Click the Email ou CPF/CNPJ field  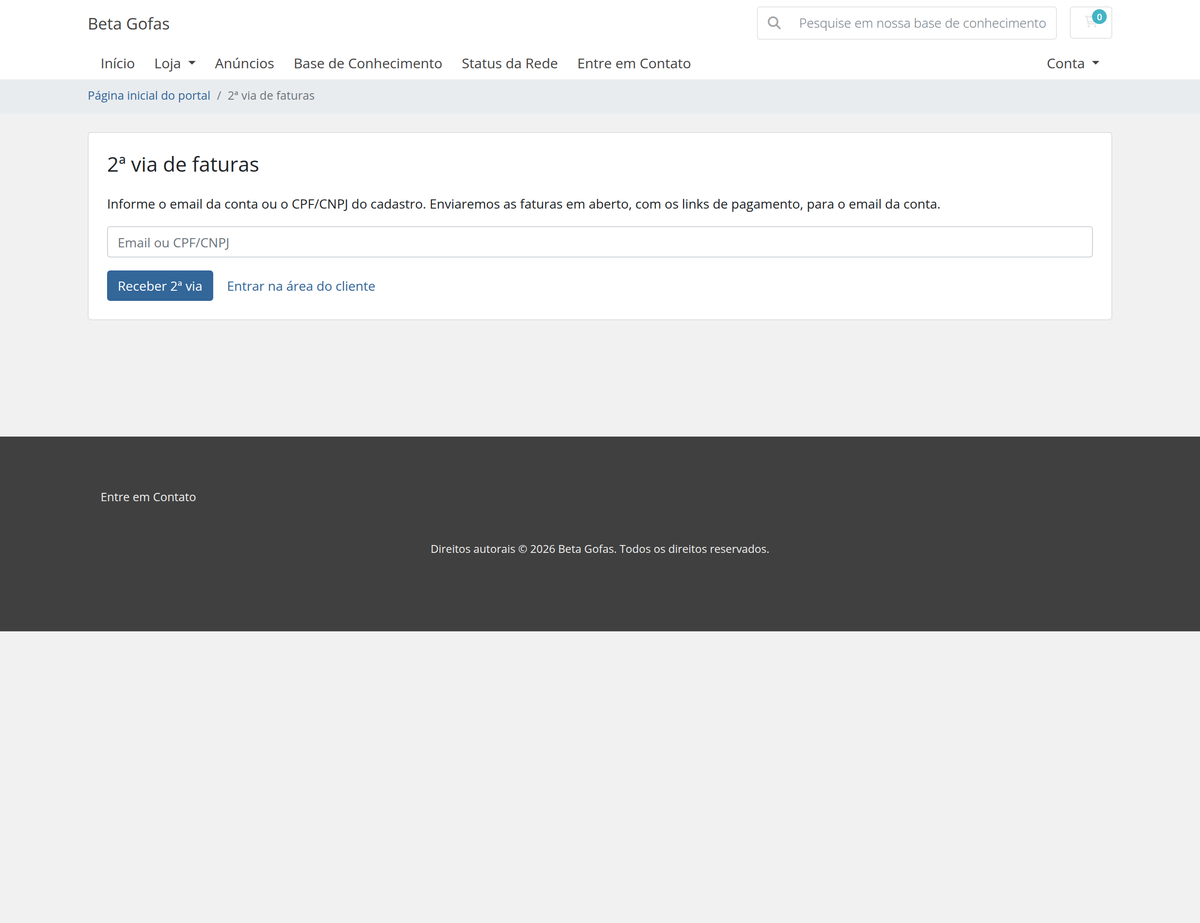click(600, 242)
